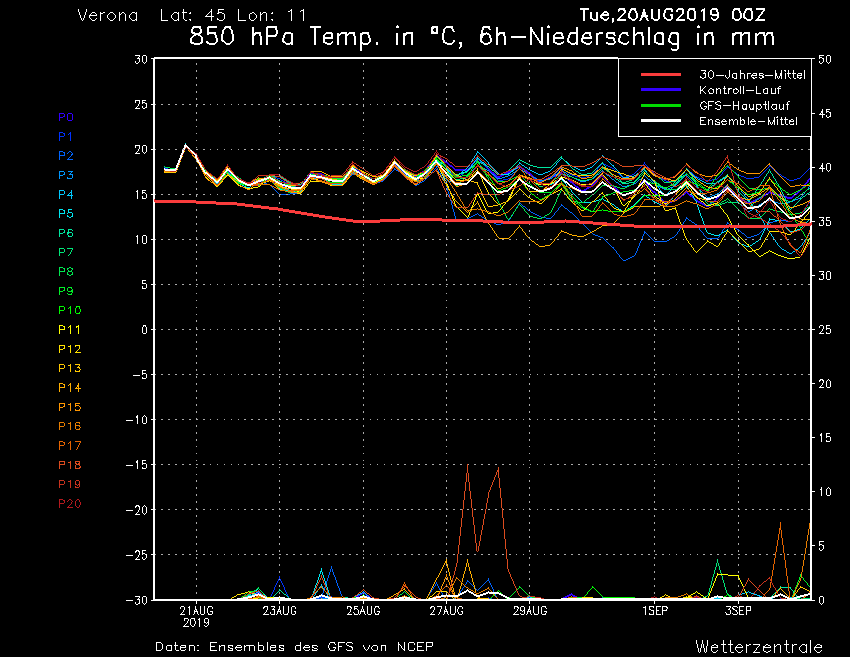850x657 pixels.
Task: Choose the P17 ensemble member label
Action: [69, 445]
